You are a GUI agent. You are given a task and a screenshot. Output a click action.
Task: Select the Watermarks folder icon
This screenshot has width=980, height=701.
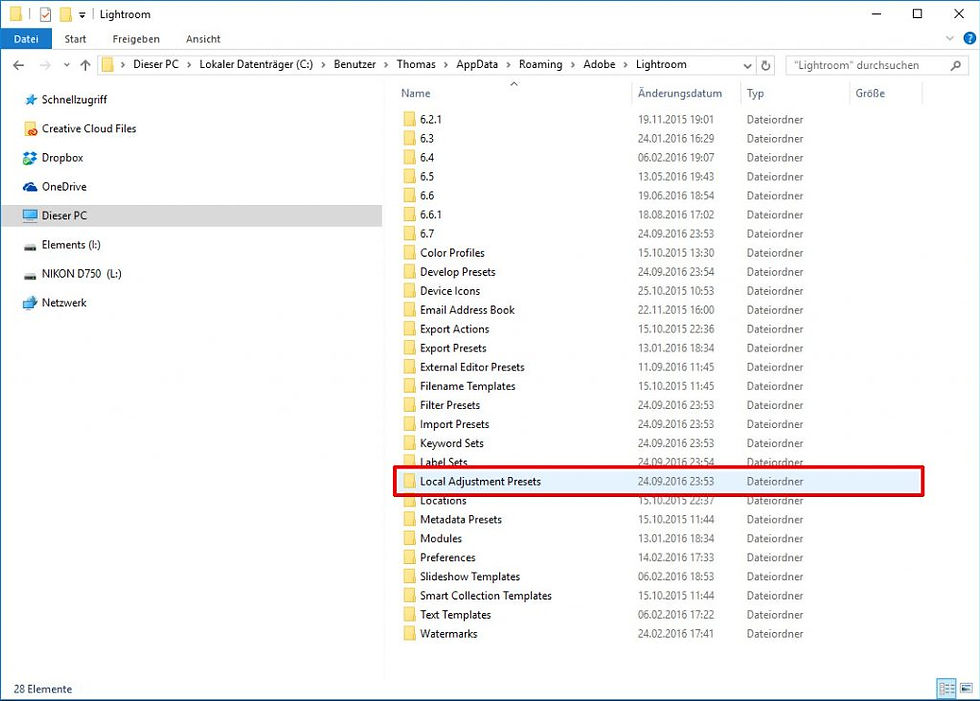pos(409,634)
